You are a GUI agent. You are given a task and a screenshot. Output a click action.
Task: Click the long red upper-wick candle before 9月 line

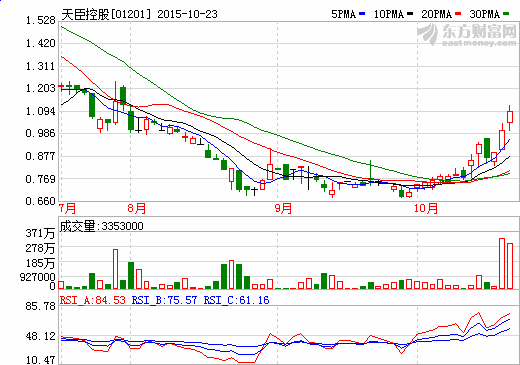[270, 165]
